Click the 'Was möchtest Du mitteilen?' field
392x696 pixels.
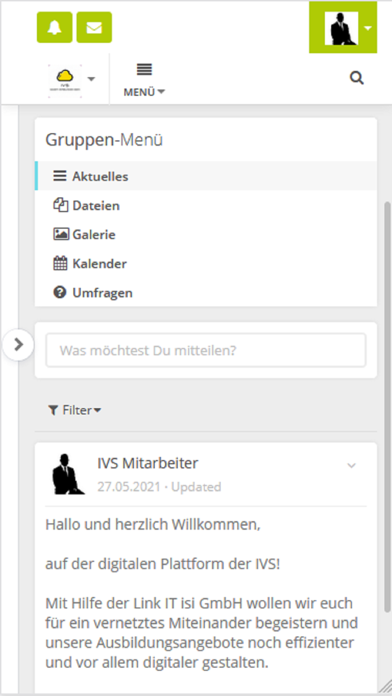click(x=206, y=351)
